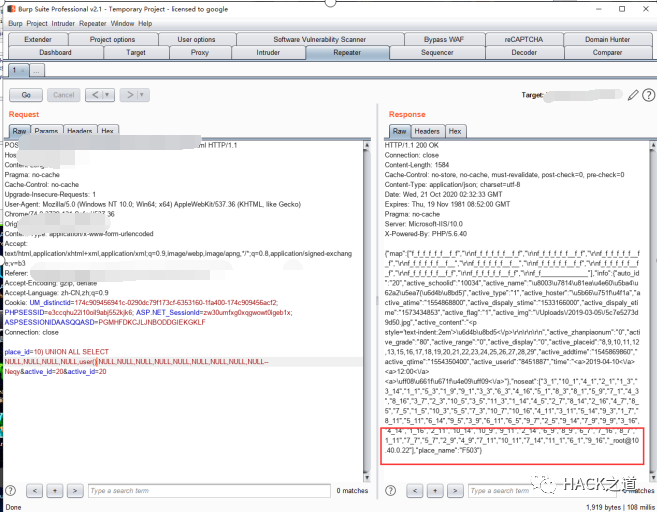Select Repeater tab number 1
This screenshot has height=512, width=657.
tap(14, 70)
